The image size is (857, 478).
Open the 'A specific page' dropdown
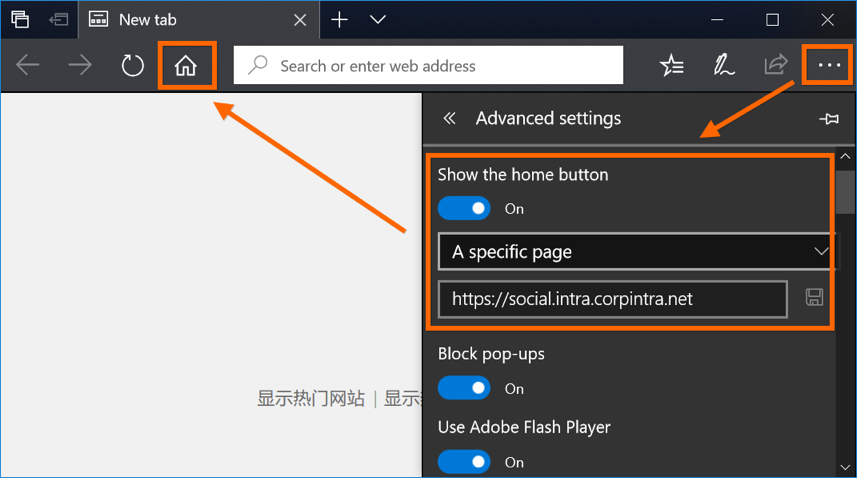click(x=636, y=251)
